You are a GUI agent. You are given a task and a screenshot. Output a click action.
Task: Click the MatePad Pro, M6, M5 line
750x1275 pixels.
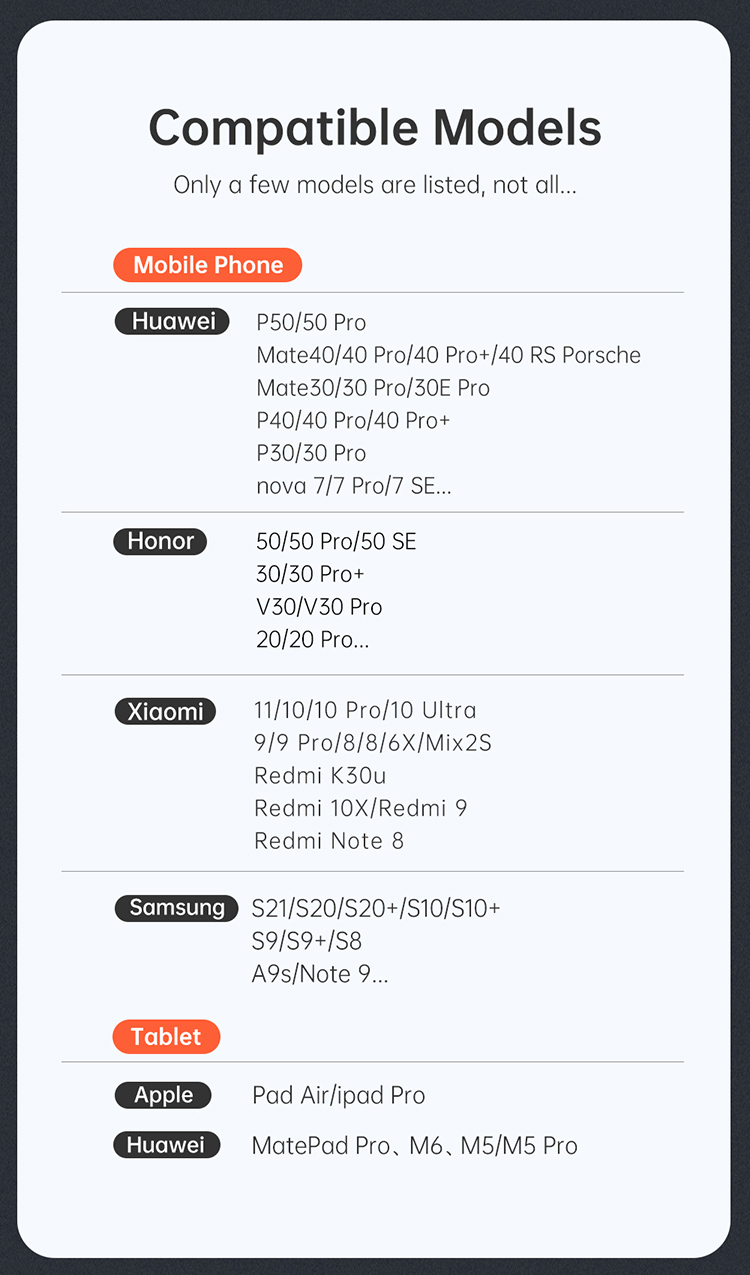(x=414, y=1146)
